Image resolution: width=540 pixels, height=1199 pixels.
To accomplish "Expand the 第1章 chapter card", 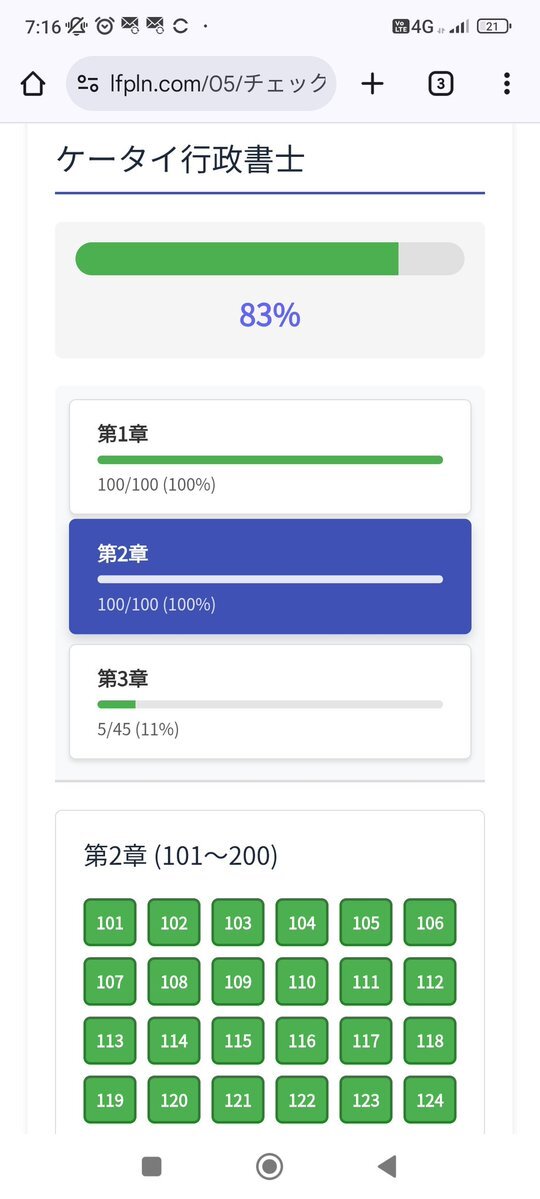I will tap(270, 457).
